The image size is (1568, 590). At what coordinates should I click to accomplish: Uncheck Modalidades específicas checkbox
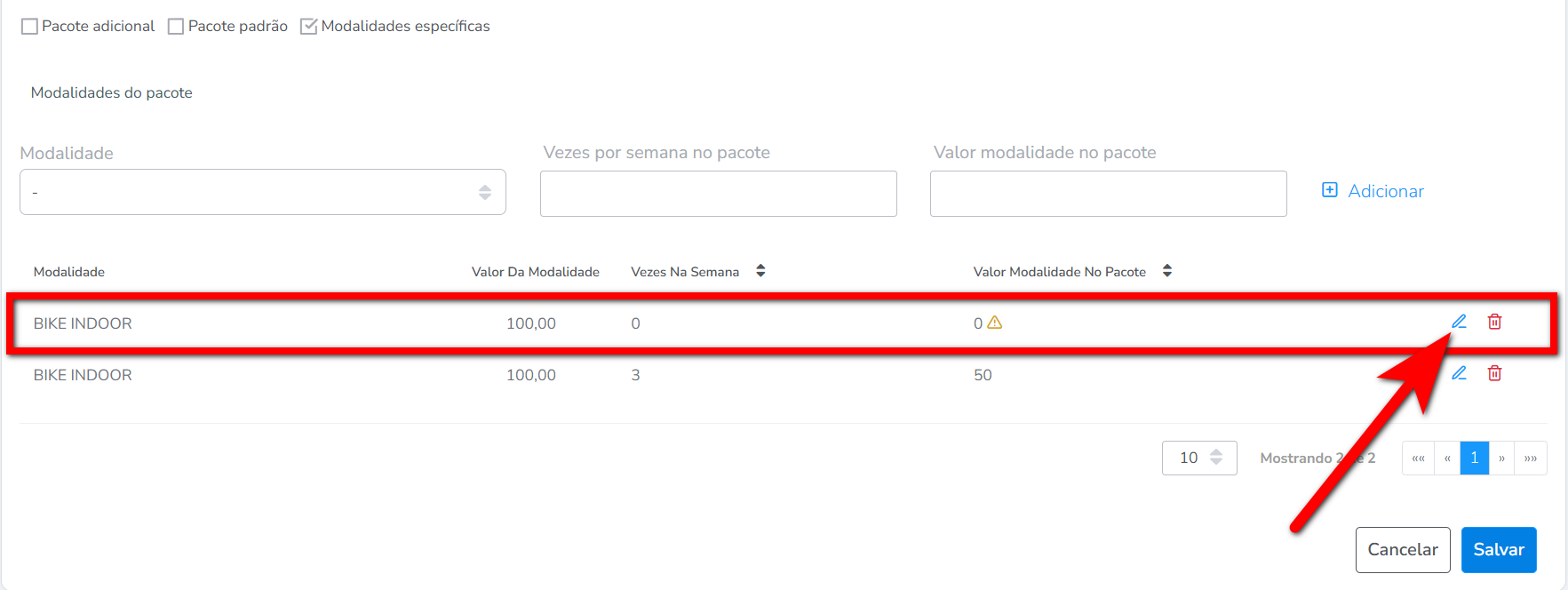(x=309, y=27)
